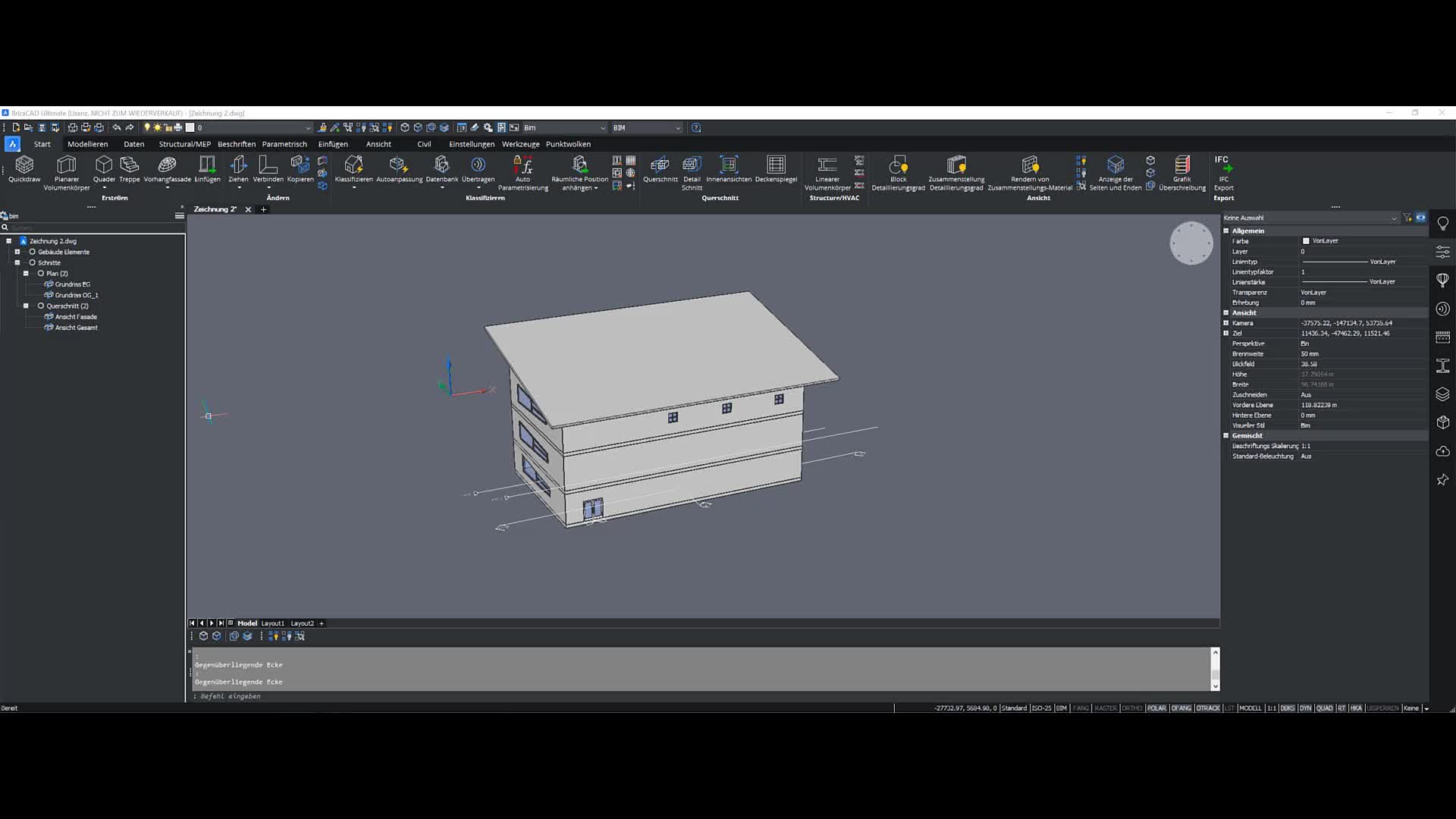Image resolution: width=1456 pixels, height=819 pixels.
Task: Click the Einfügen insert tool
Action: point(207,169)
